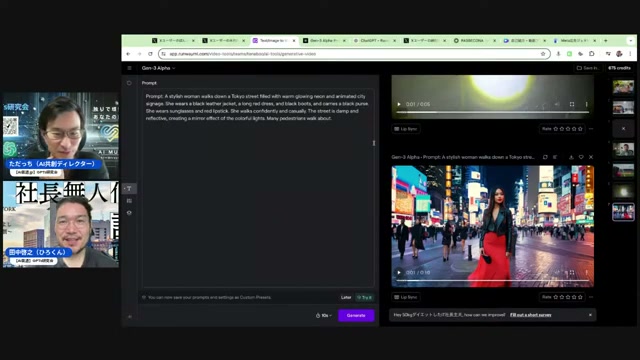Click Lip Sync under the Tokyo video
The width and height of the screenshot is (640, 360).
[406, 297]
